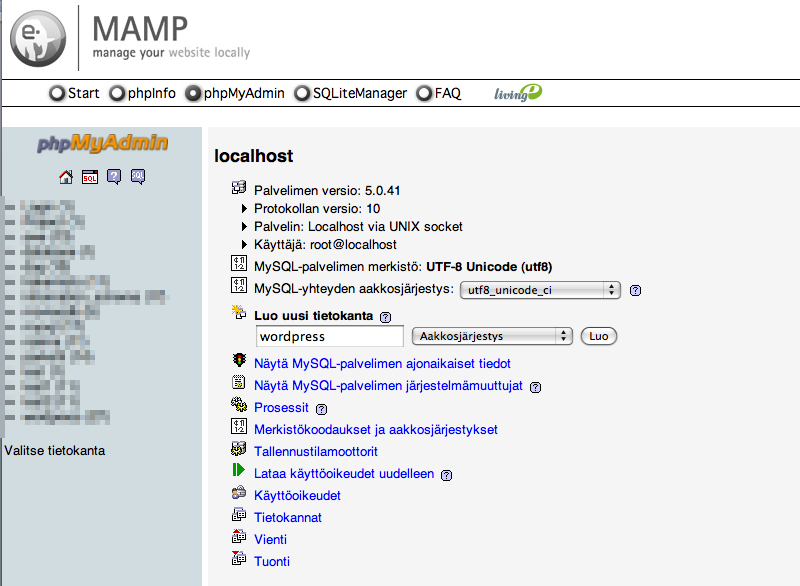Viewport: 800px width, 586px height.
Task: Open Näytä MySQL-palvelimen ajonaikaiset tiedot link
Action: pyautogui.click(x=382, y=364)
